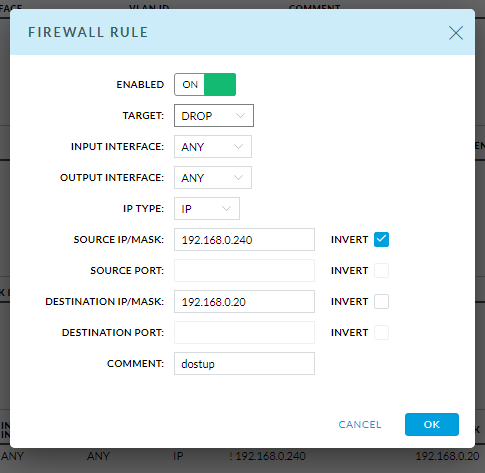Click the Comment field containing dostup
This screenshot has width=485, height=473.
[x=244, y=363]
